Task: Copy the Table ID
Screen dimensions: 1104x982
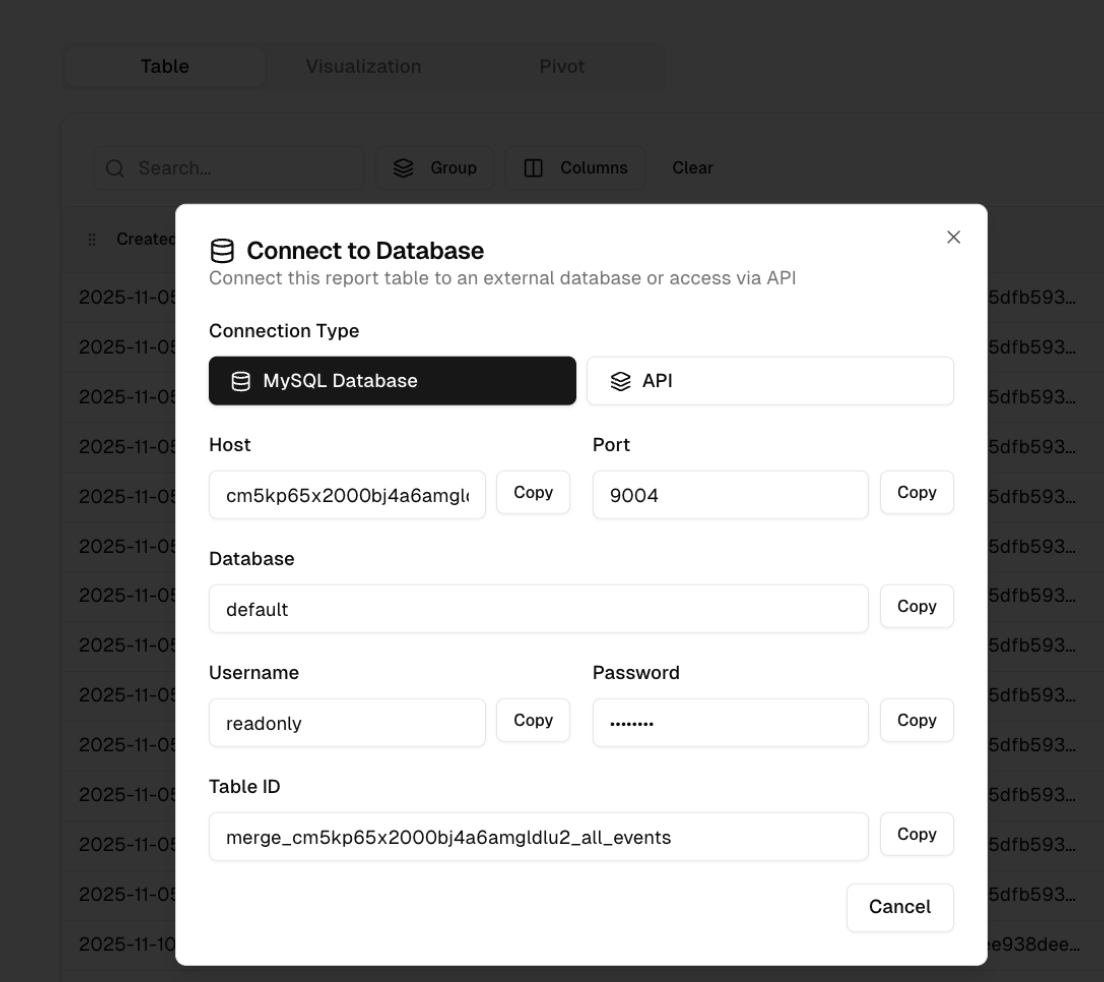Action: click(917, 834)
